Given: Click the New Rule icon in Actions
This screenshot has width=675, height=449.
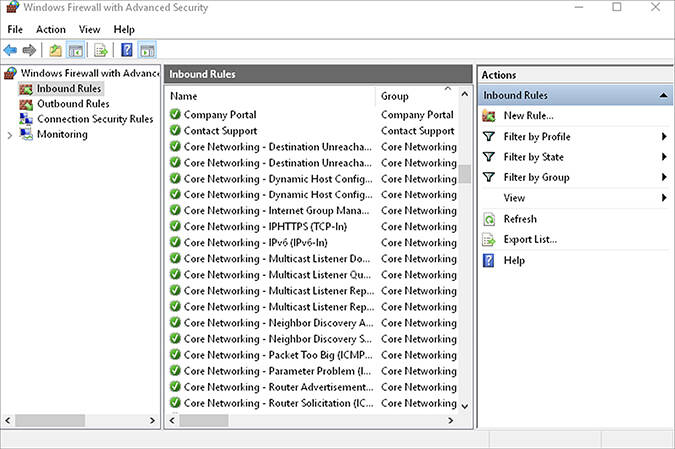Looking at the screenshot, I should [489, 116].
